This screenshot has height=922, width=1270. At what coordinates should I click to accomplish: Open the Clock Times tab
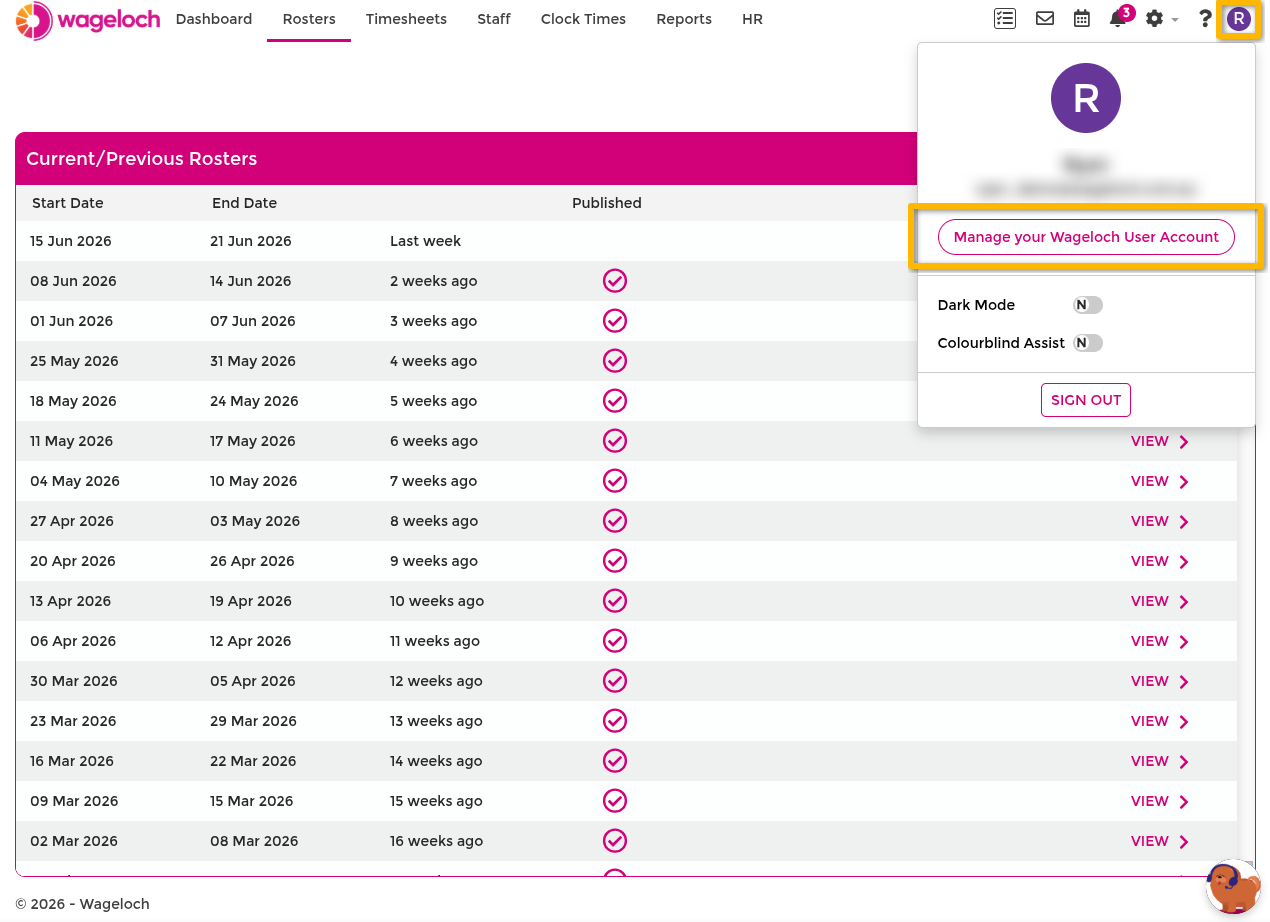(583, 19)
